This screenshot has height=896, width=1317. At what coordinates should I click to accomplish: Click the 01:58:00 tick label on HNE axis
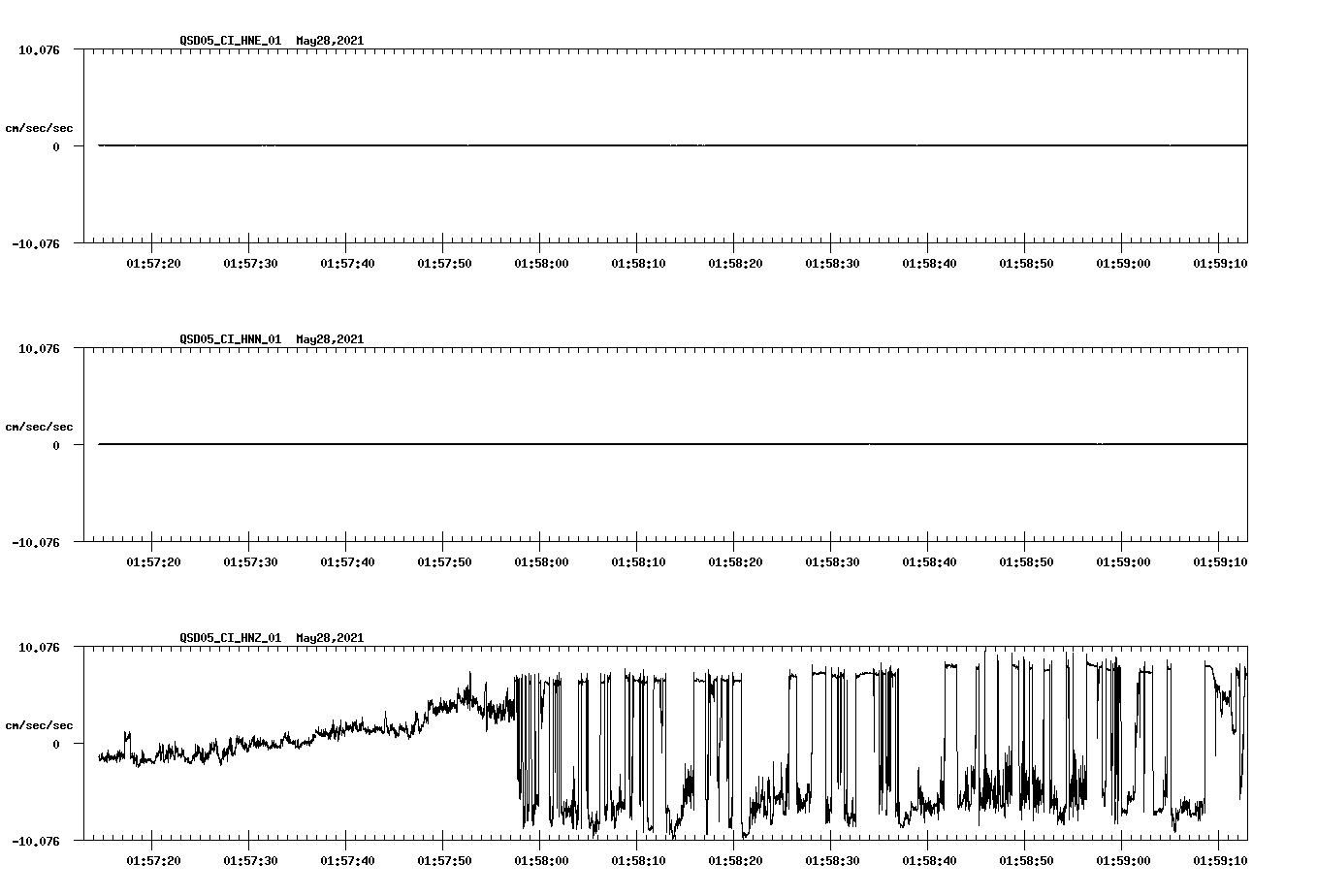(x=539, y=261)
